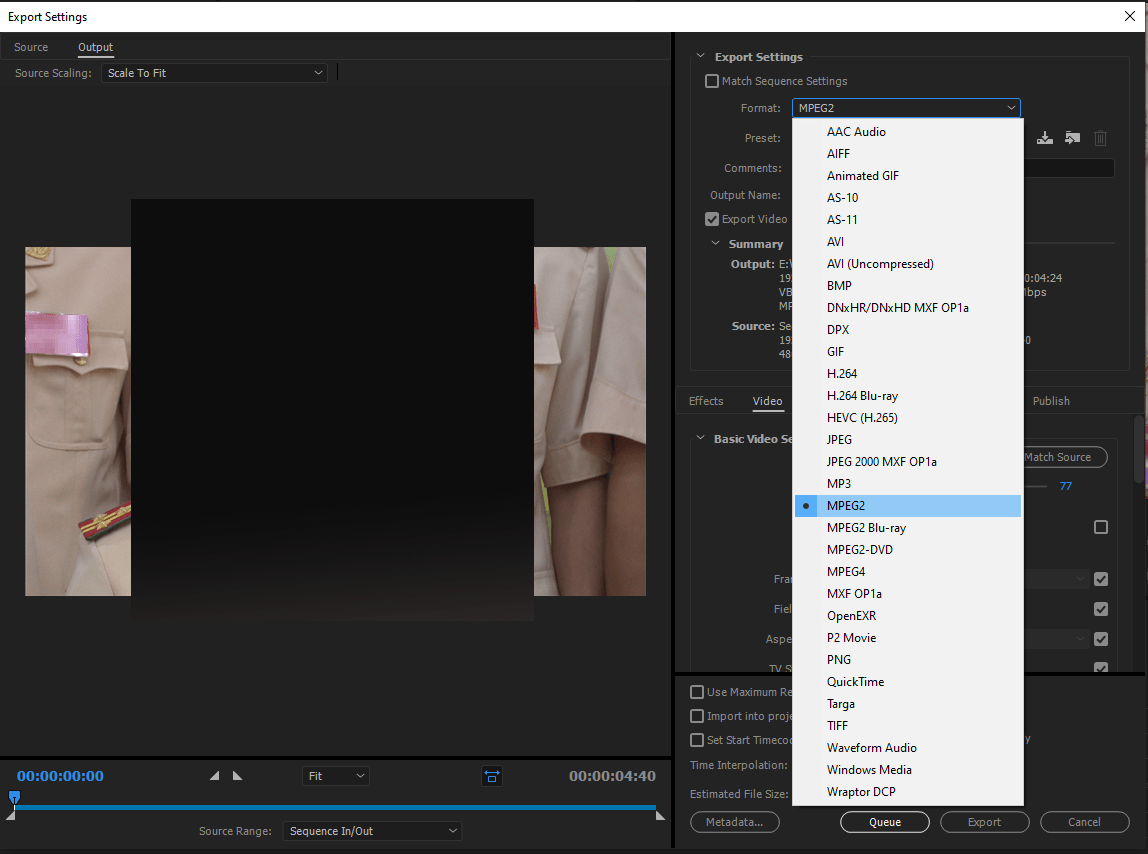The image size is (1148, 854).
Task: Click the Delete Preset trash icon
Action: 1100,138
